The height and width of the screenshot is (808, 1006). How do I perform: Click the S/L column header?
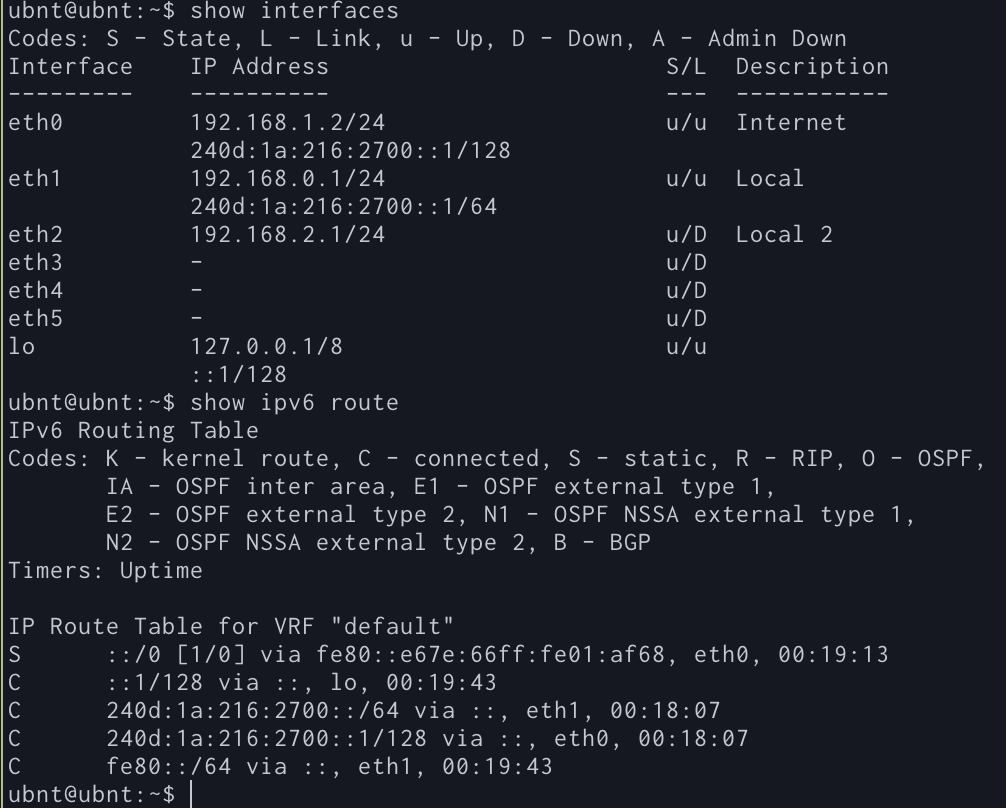coord(686,66)
